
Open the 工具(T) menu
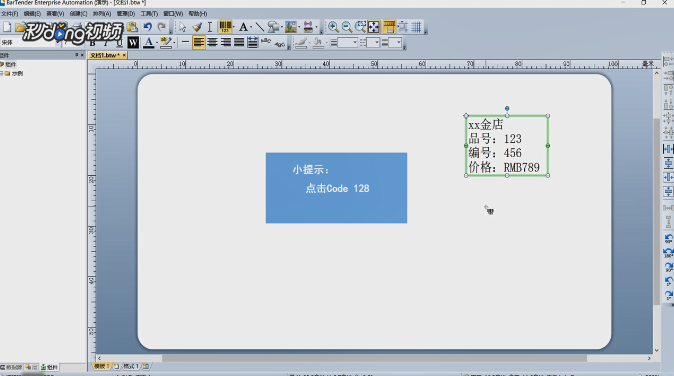[149, 14]
